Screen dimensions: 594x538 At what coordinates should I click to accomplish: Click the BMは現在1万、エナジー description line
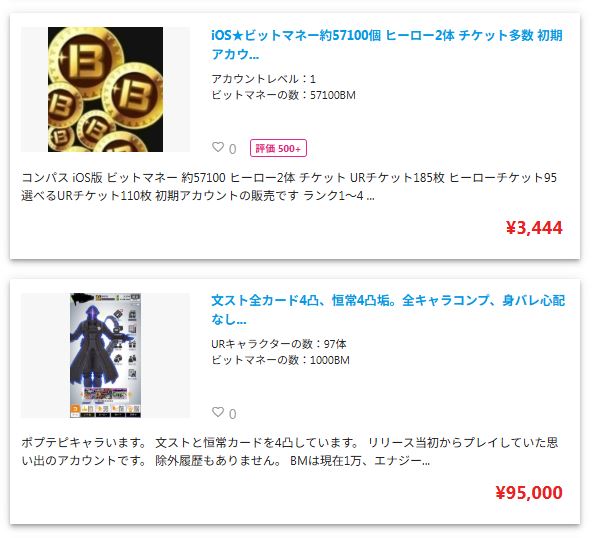pyautogui.click(x=225, y=460)
